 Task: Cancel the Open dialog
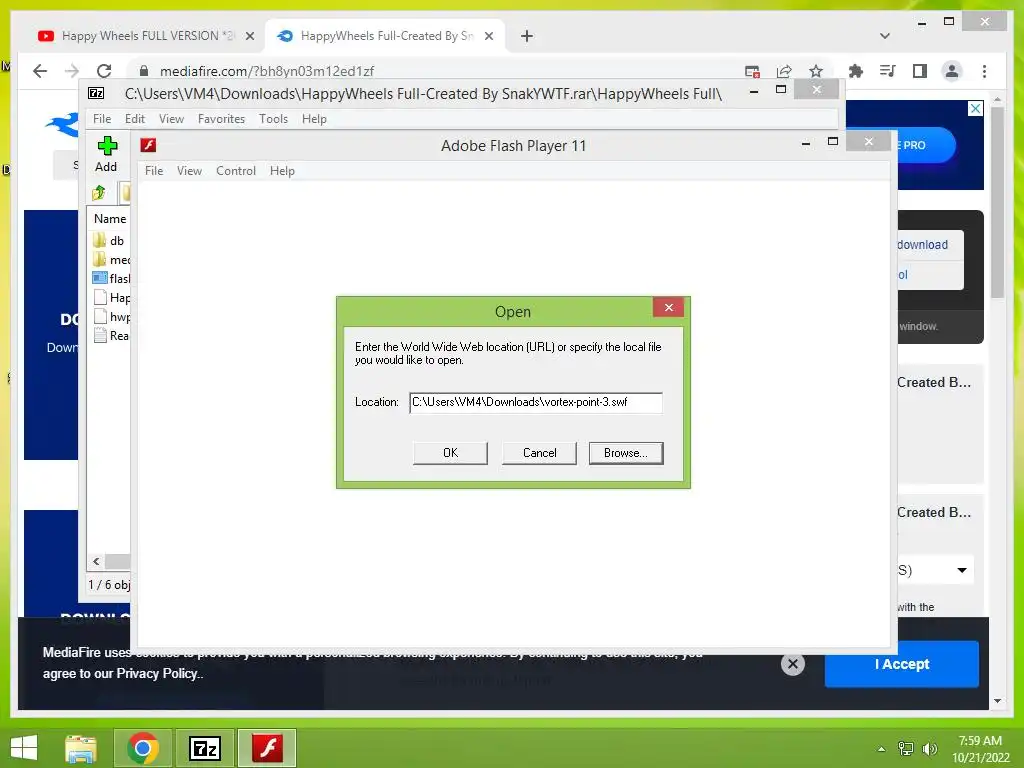tap(539, 453)
